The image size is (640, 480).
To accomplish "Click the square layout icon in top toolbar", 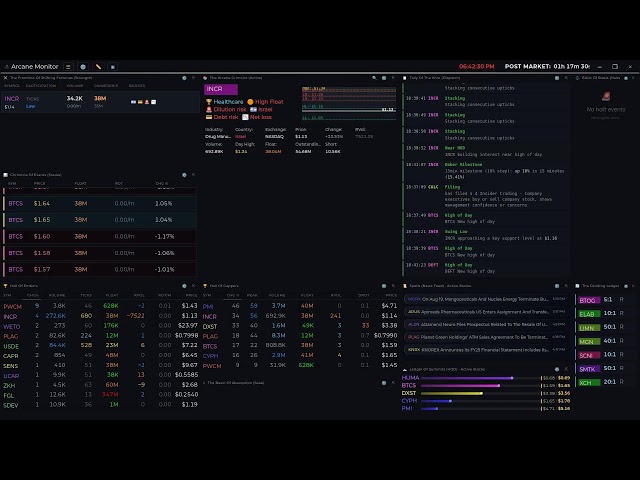I will pyautogui.click(x=113, y=67).
